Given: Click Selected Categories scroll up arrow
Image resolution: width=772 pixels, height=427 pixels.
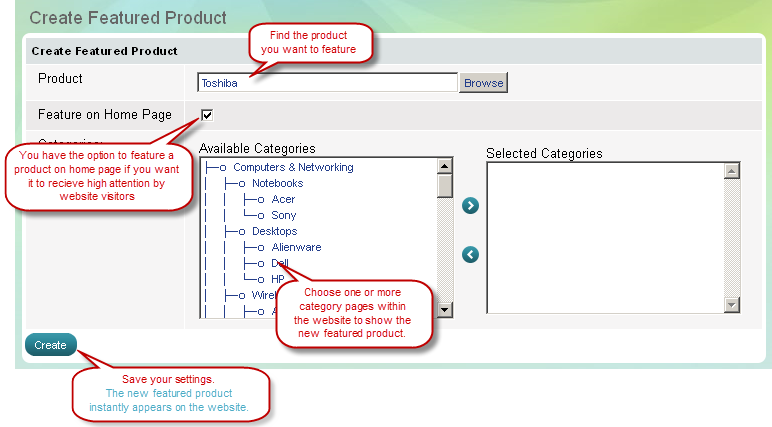Looking at the screenshot, I should click(x=731, y=171).
